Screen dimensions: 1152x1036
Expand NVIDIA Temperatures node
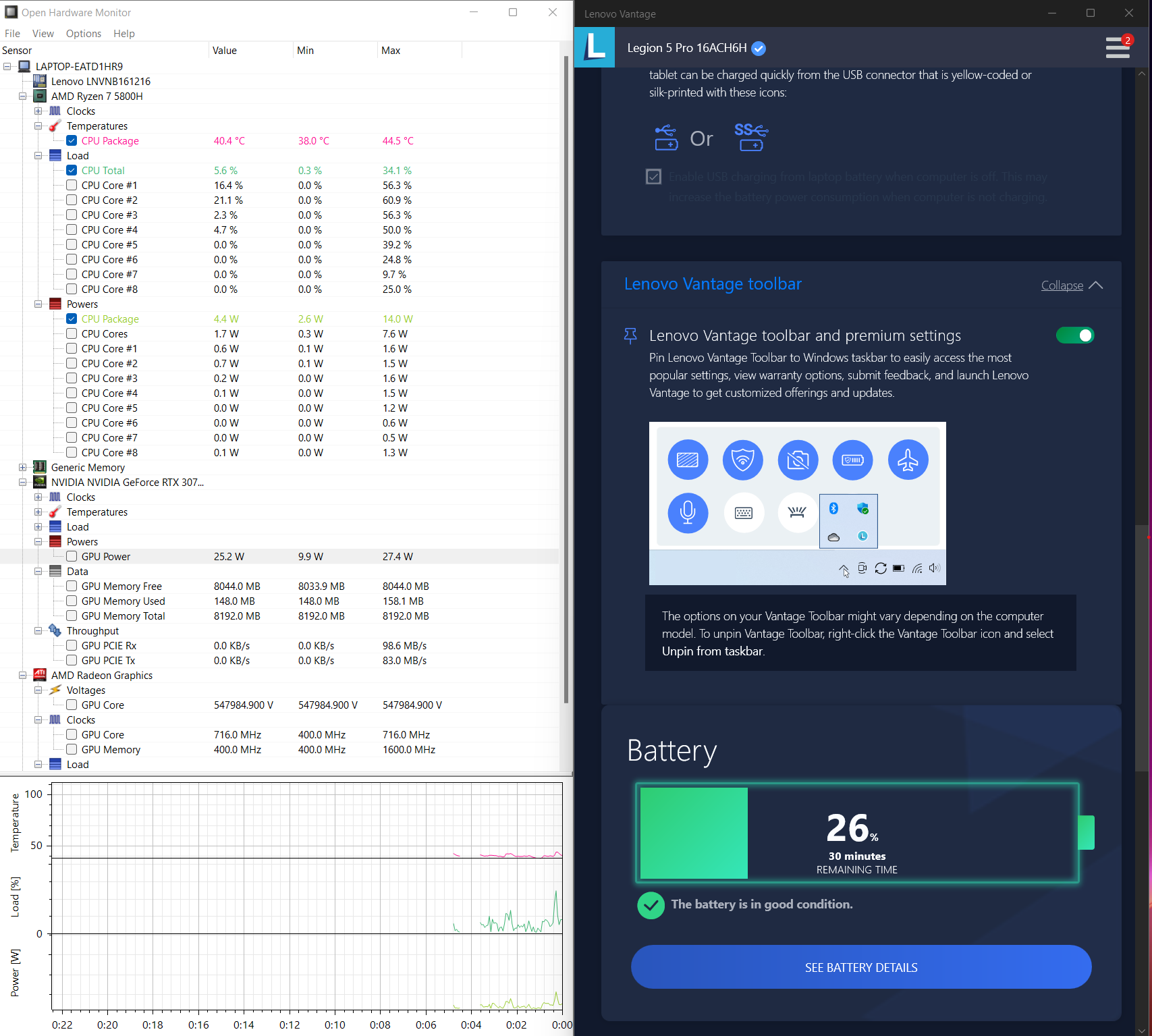point(38,512)
